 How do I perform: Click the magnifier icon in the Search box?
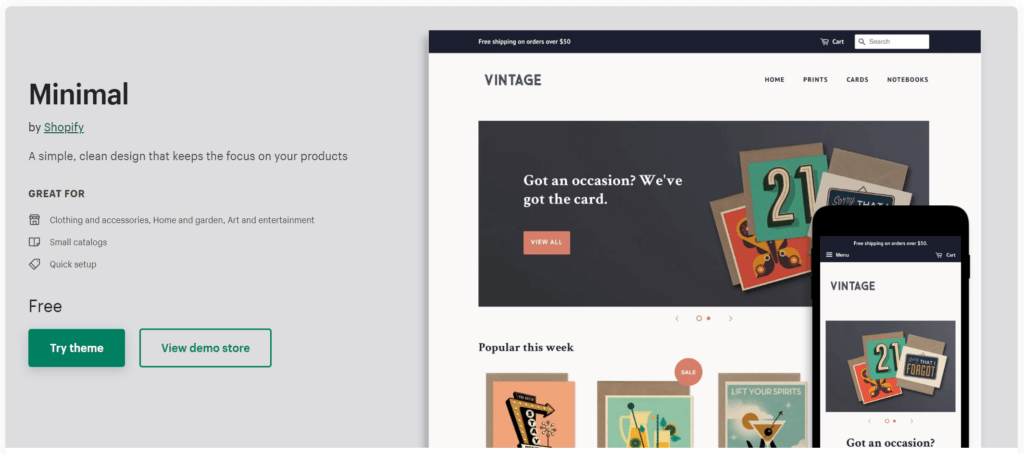tap(862, 42)
